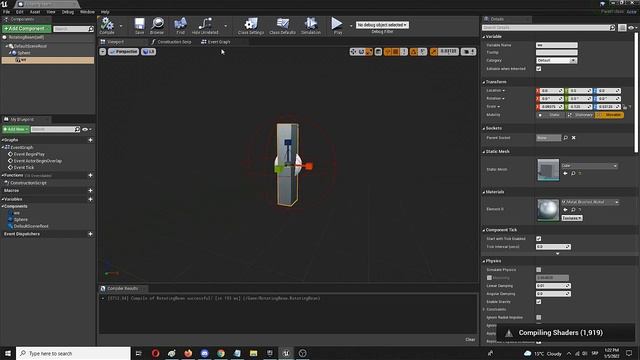640x360 pixels.
Task: Toggle rotation snapping triangle icon in viewport
Action: [x=414, y=52]
